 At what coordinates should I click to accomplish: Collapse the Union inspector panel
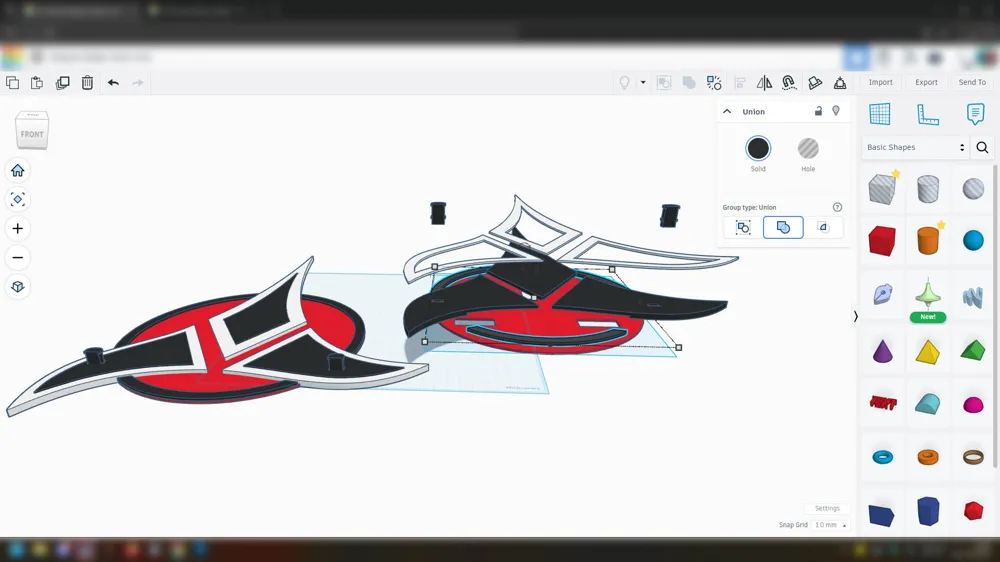[727, 112]
